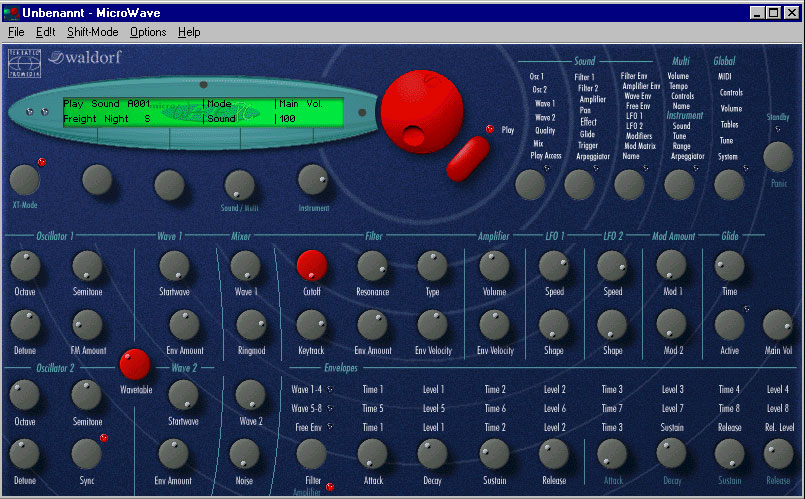This screenshot has height=499, width=805.
Task: Click the Mod 1 knob
Action: click(x=671, y=266)
